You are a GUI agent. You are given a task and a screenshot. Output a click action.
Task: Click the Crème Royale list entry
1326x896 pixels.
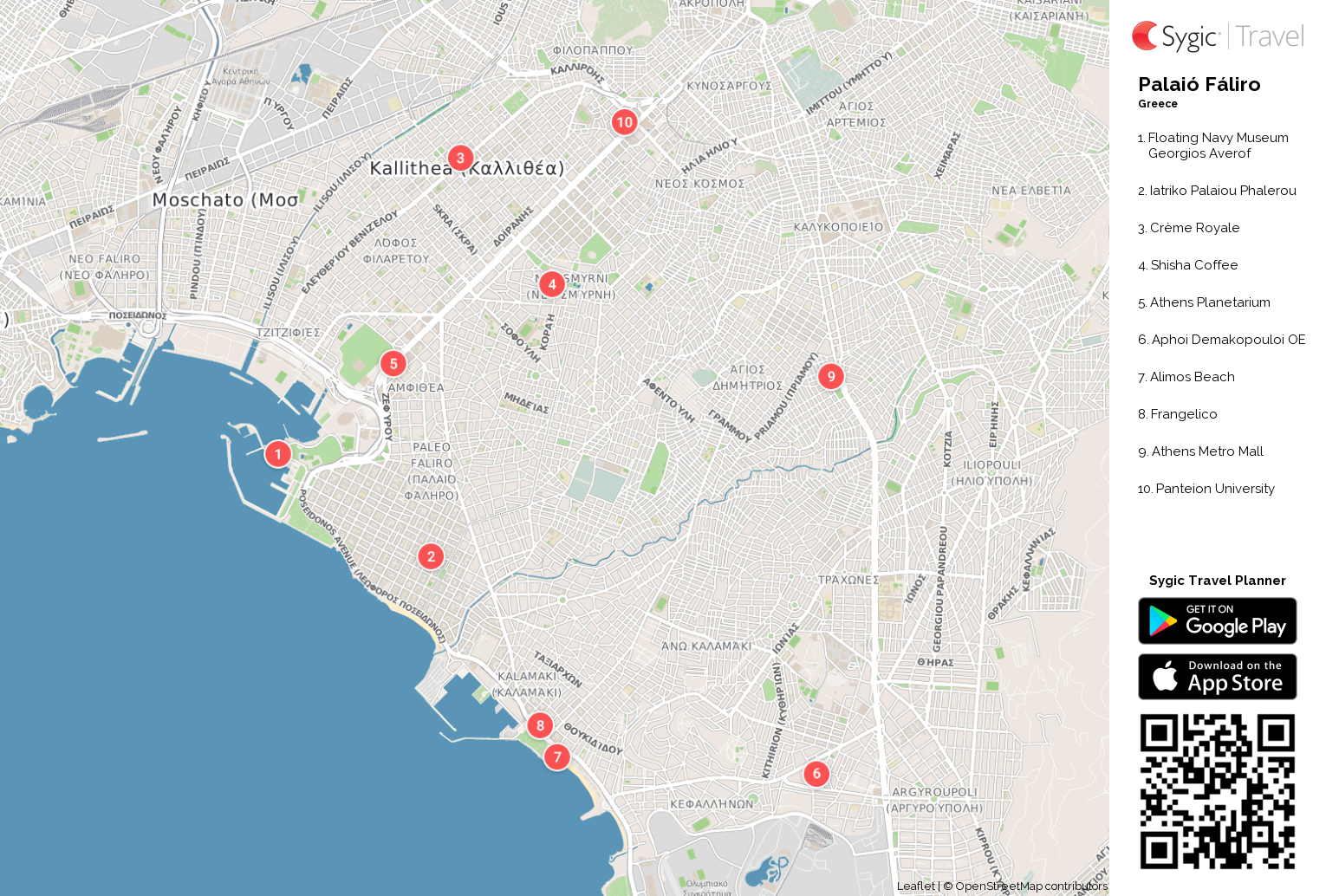pos(1188,228)
